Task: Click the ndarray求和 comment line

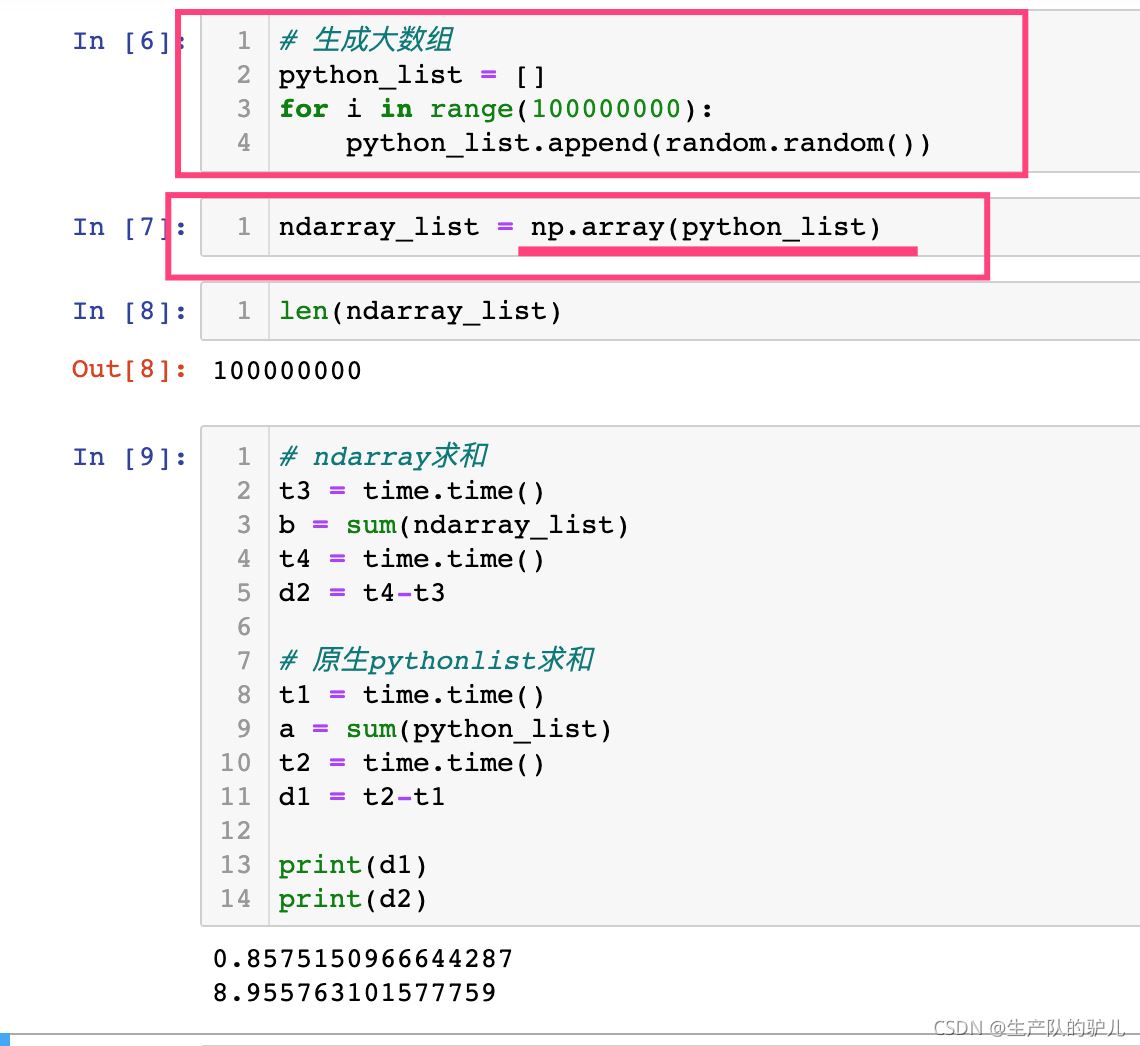Action: pos(383,457)
